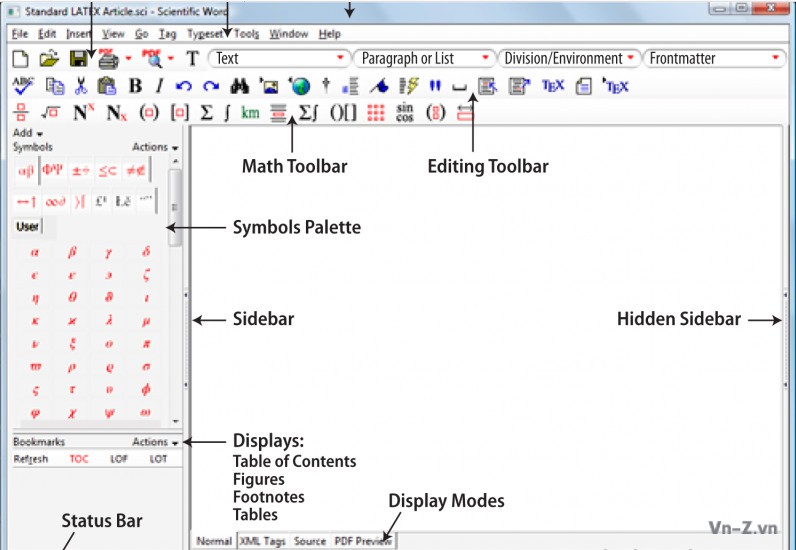Viewport: 796px width, 550px height.
Task: Open the Frontmatter dropdown
Action: [713, 58]
